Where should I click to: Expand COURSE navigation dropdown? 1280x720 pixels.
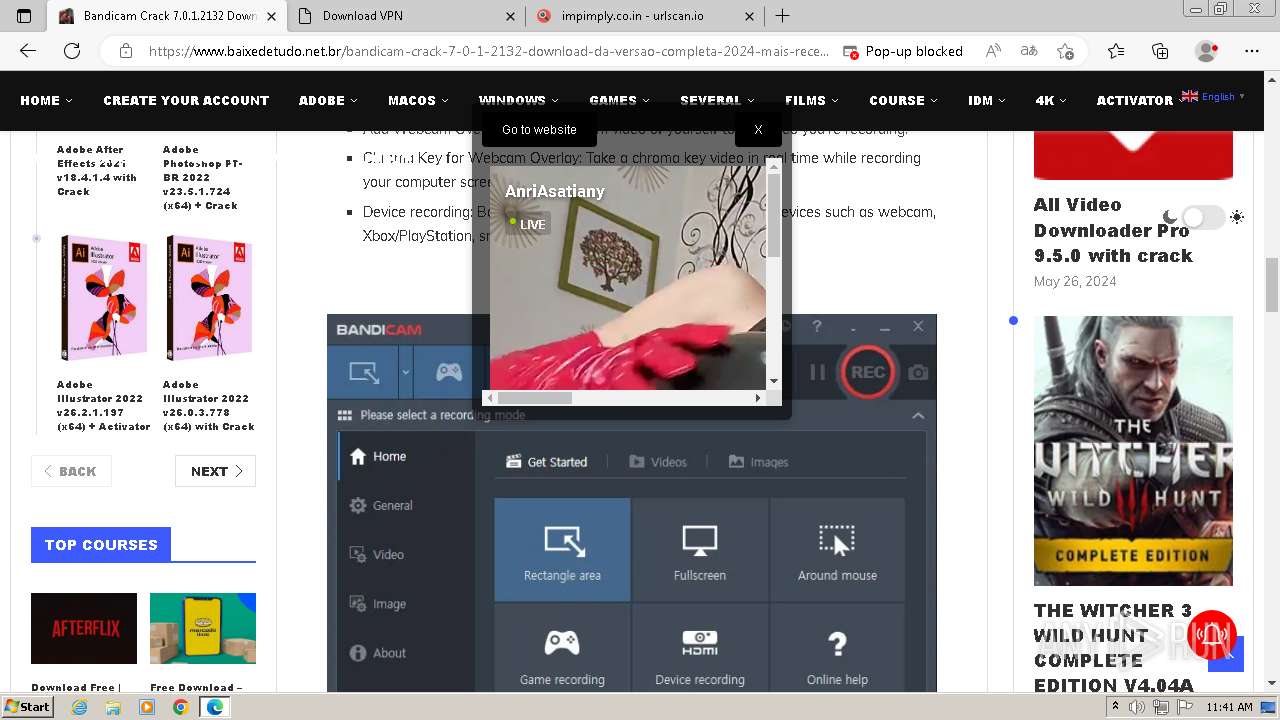coord(903,100)
